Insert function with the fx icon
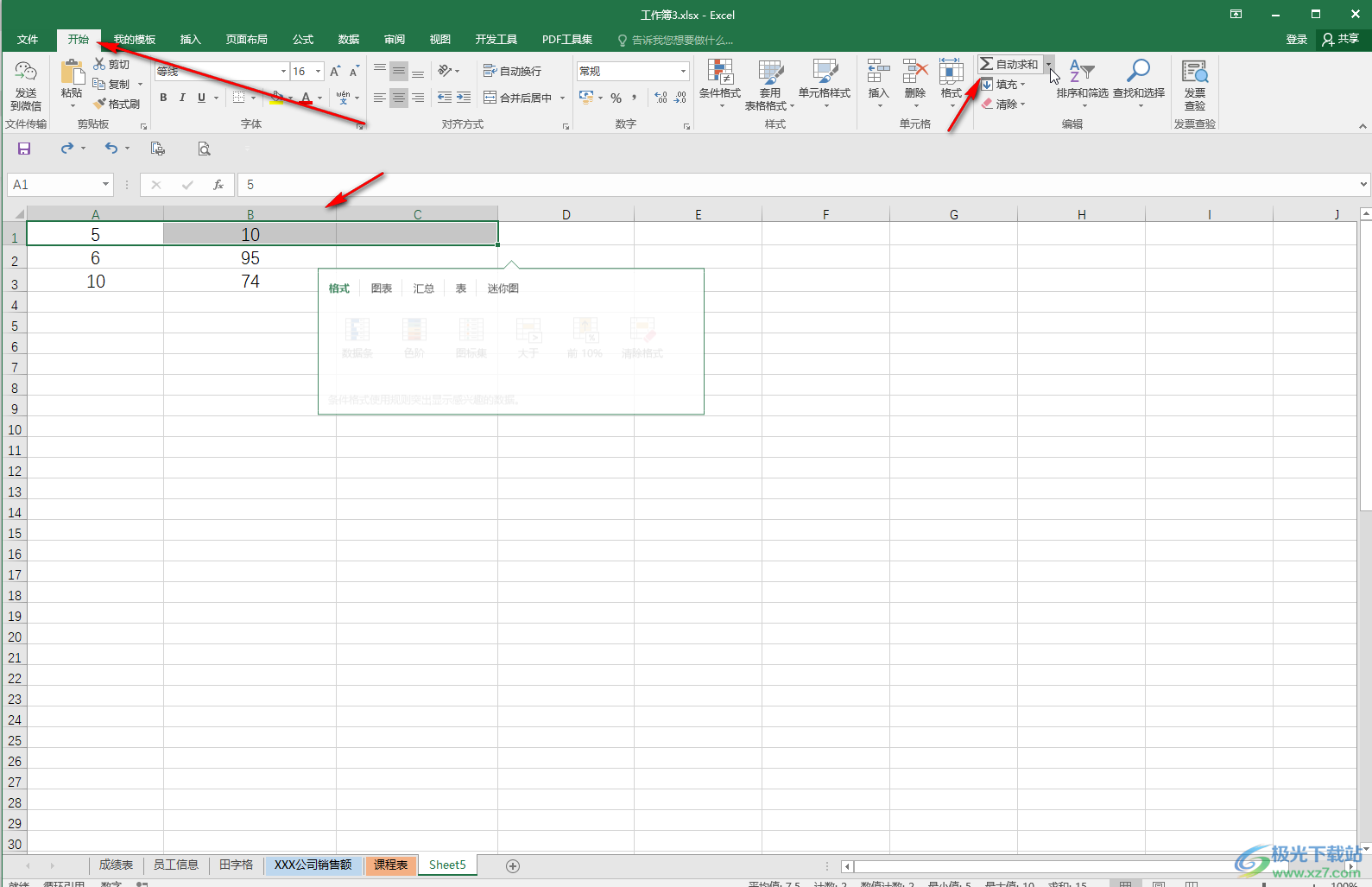Screen dimensions: 1372x887 click(x=218, y=185)
